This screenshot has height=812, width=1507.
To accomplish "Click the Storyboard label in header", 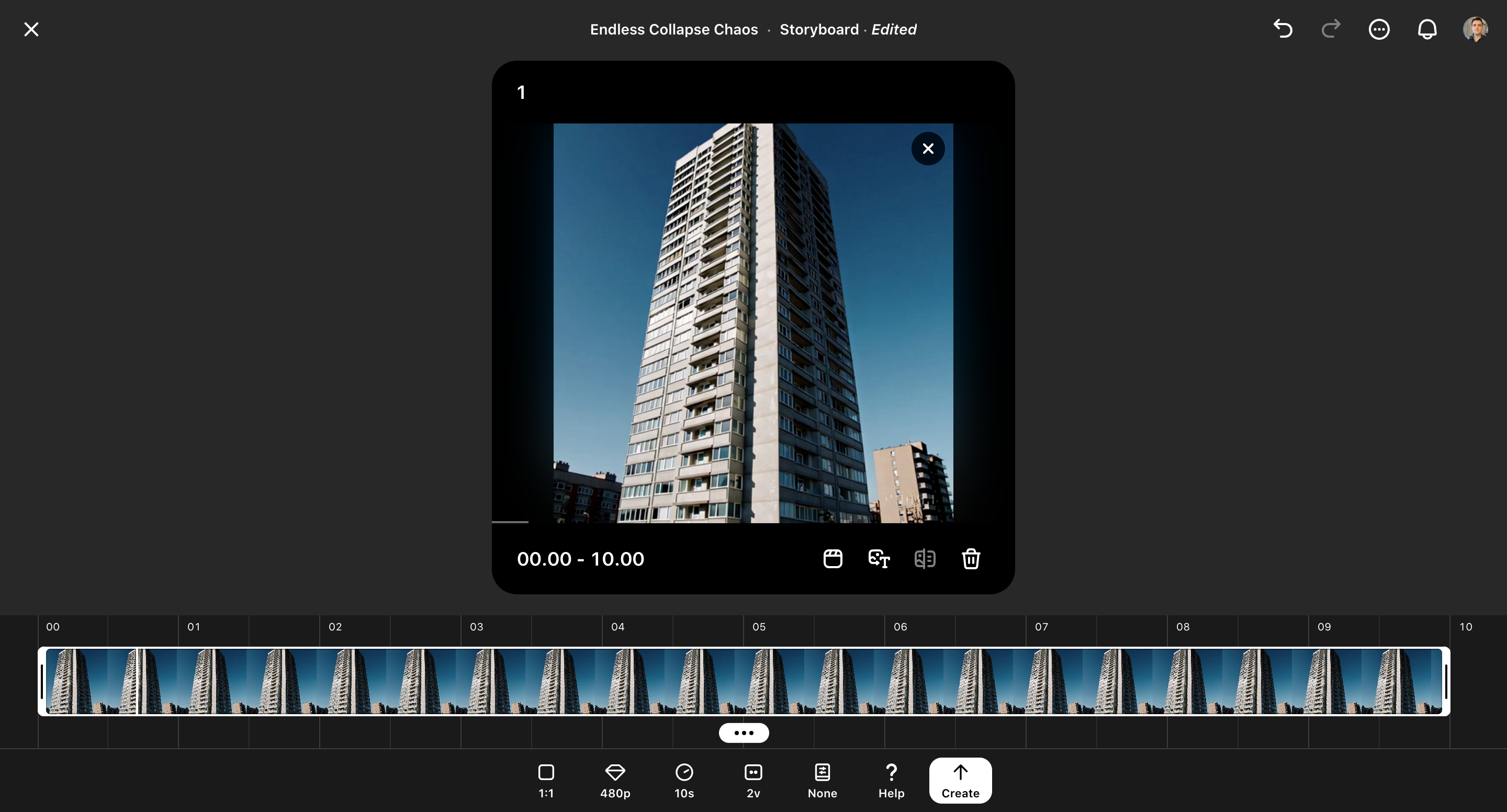I will point(819,29).
